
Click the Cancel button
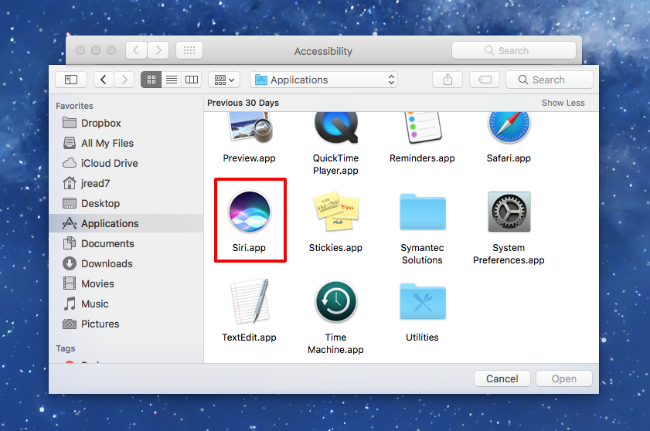502,379
